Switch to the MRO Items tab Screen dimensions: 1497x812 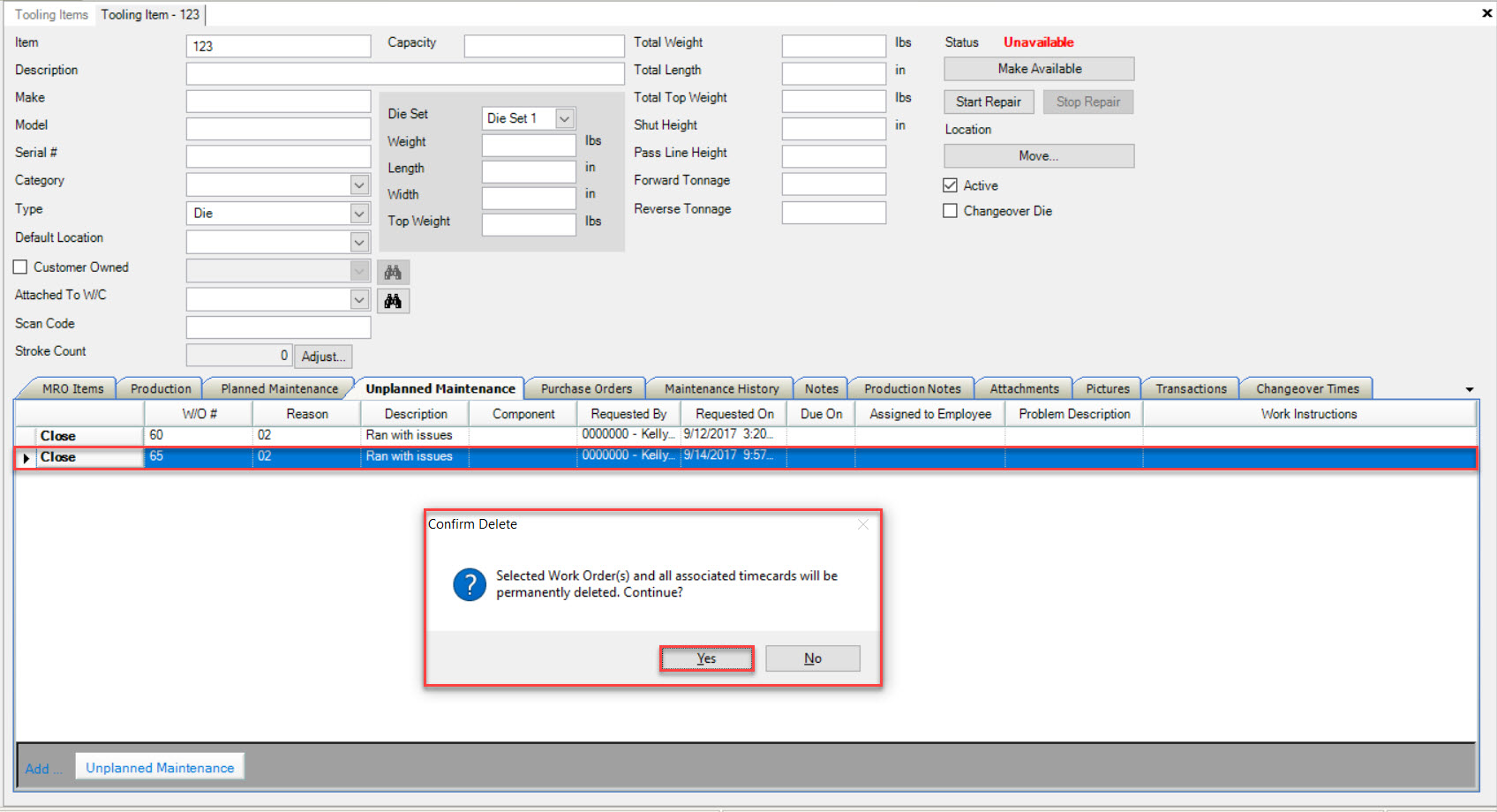[73, 388]
